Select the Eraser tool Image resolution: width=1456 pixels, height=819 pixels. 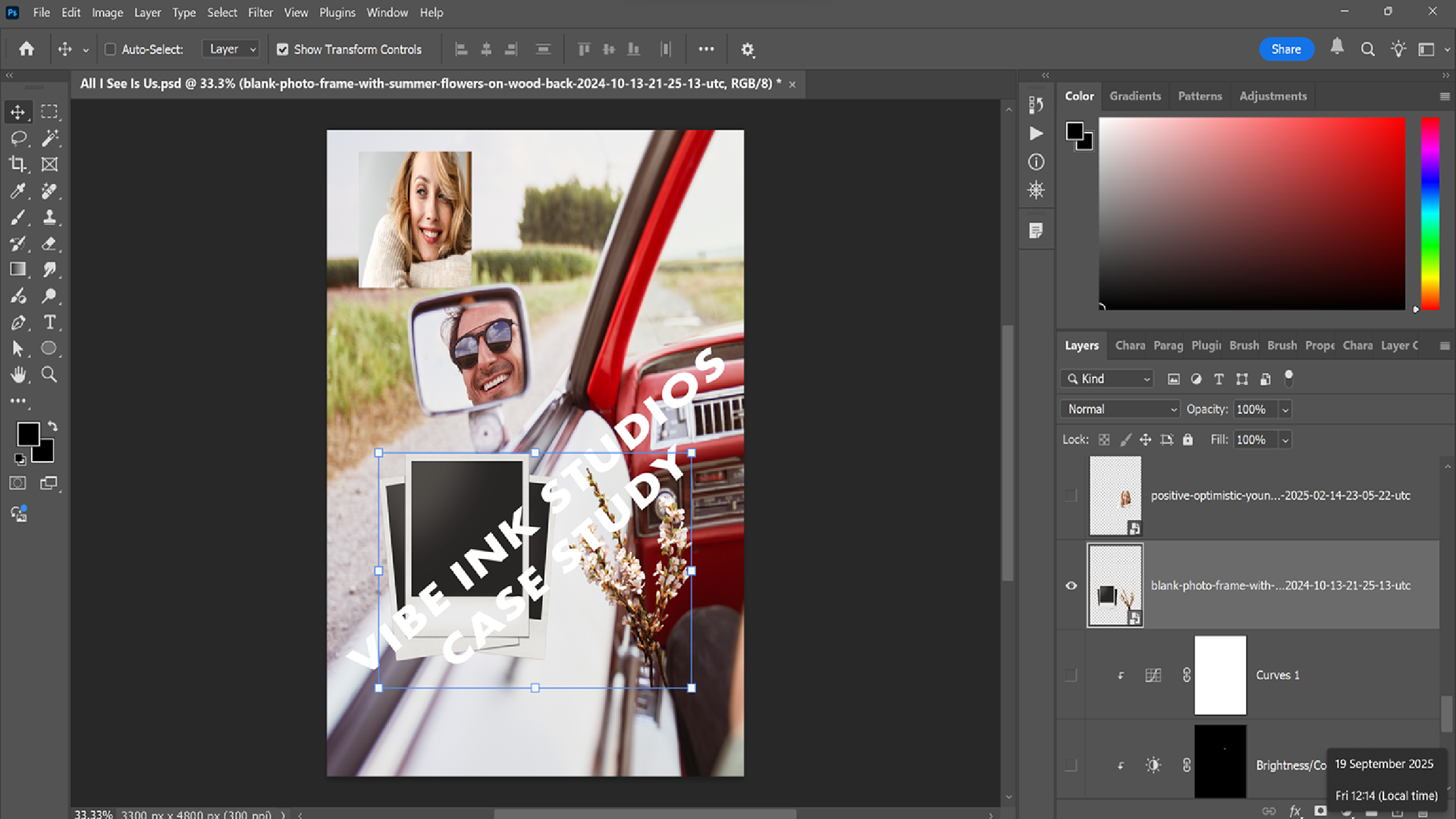coord(49,243)
